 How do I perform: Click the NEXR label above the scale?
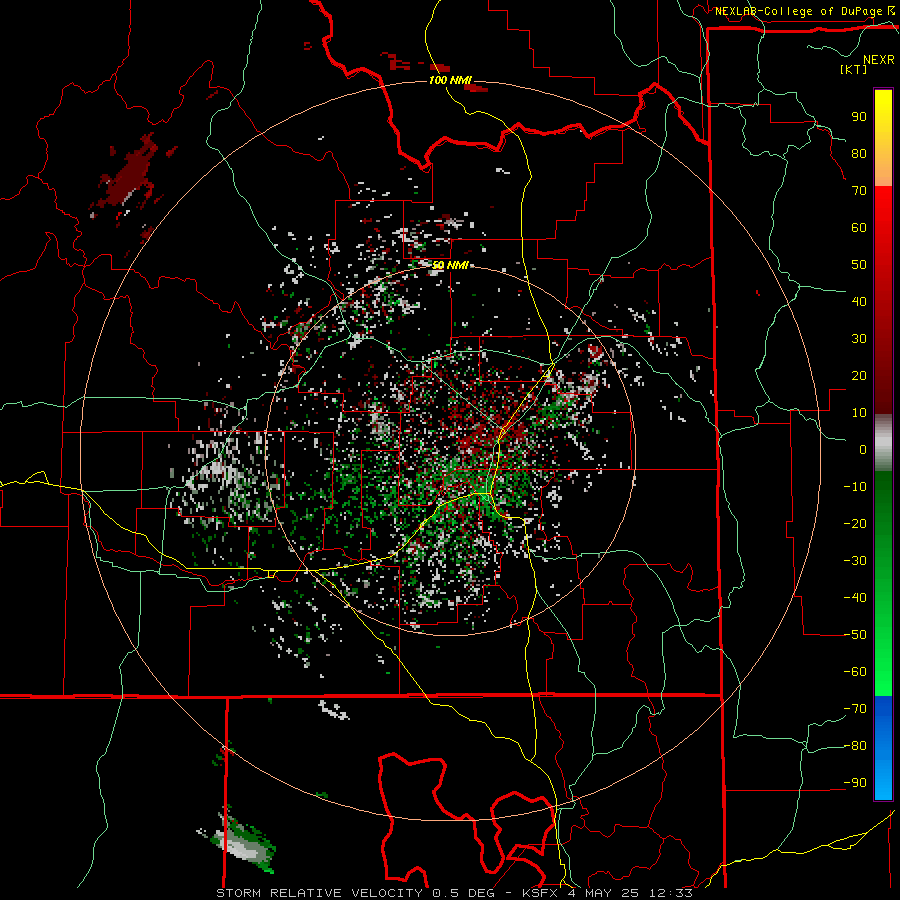pos(879,60)
